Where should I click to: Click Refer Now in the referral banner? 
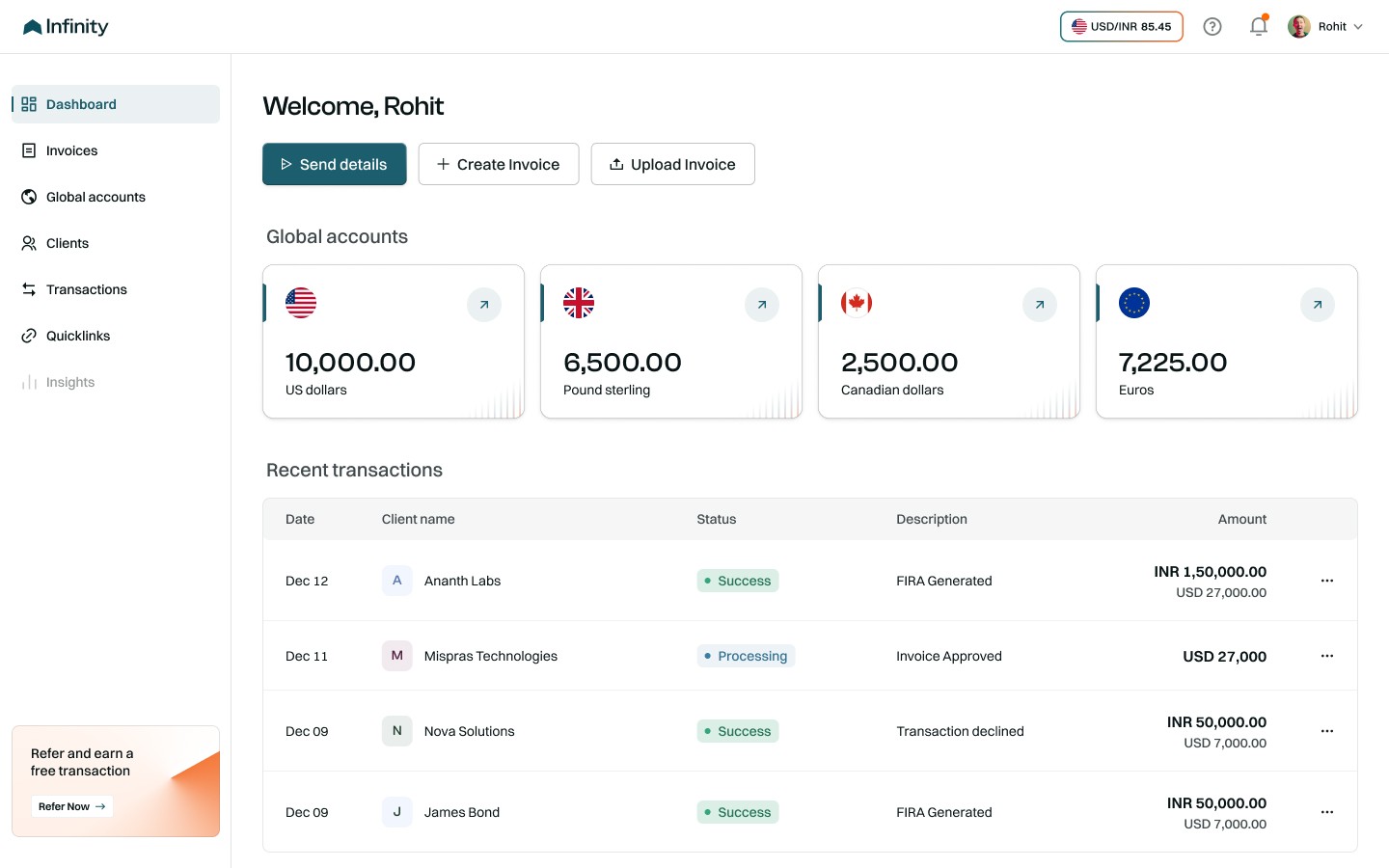tap(71, 805)
